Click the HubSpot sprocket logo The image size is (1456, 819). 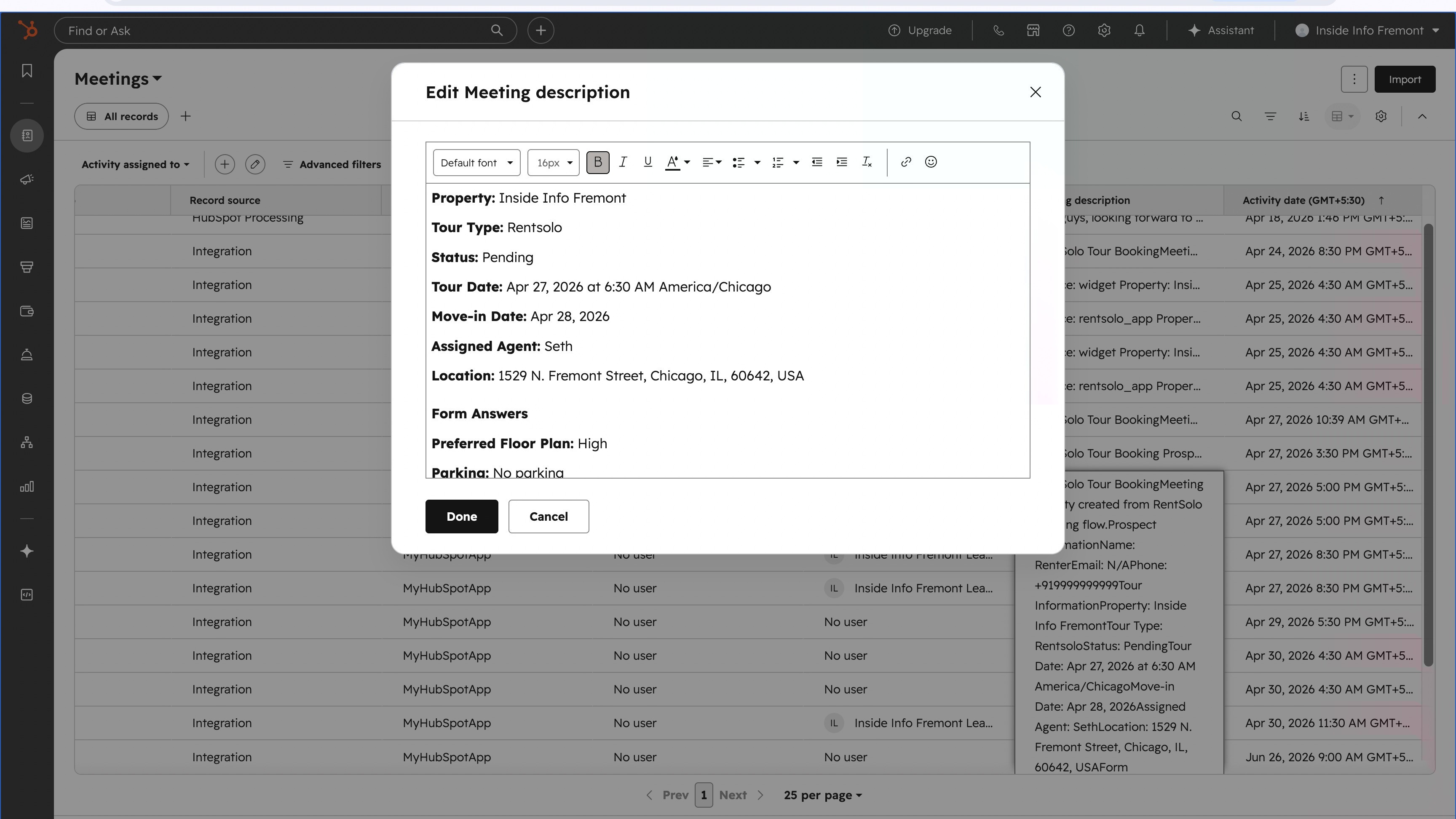pos(27,30)
